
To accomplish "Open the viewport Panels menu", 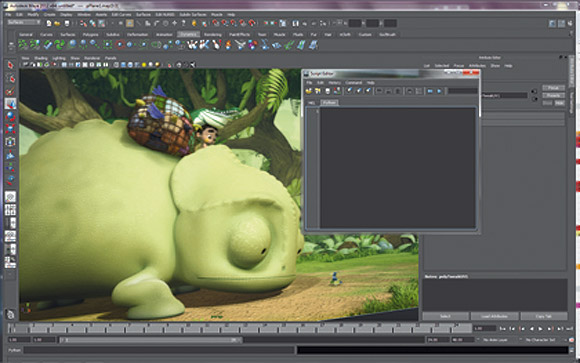I will [x=110, y=58].
